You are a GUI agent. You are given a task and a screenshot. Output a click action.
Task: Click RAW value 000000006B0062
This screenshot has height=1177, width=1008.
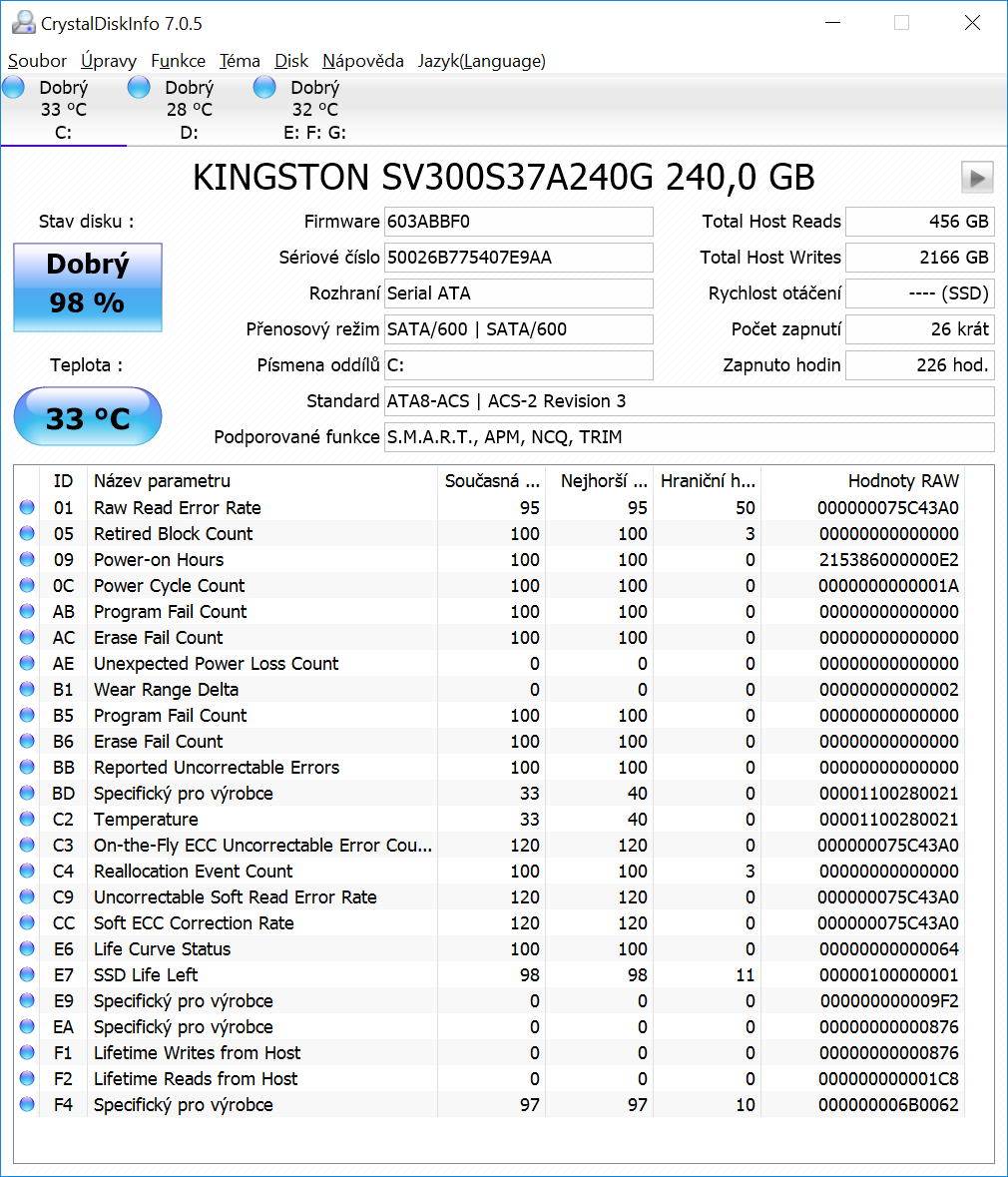tap(888, 1104)
